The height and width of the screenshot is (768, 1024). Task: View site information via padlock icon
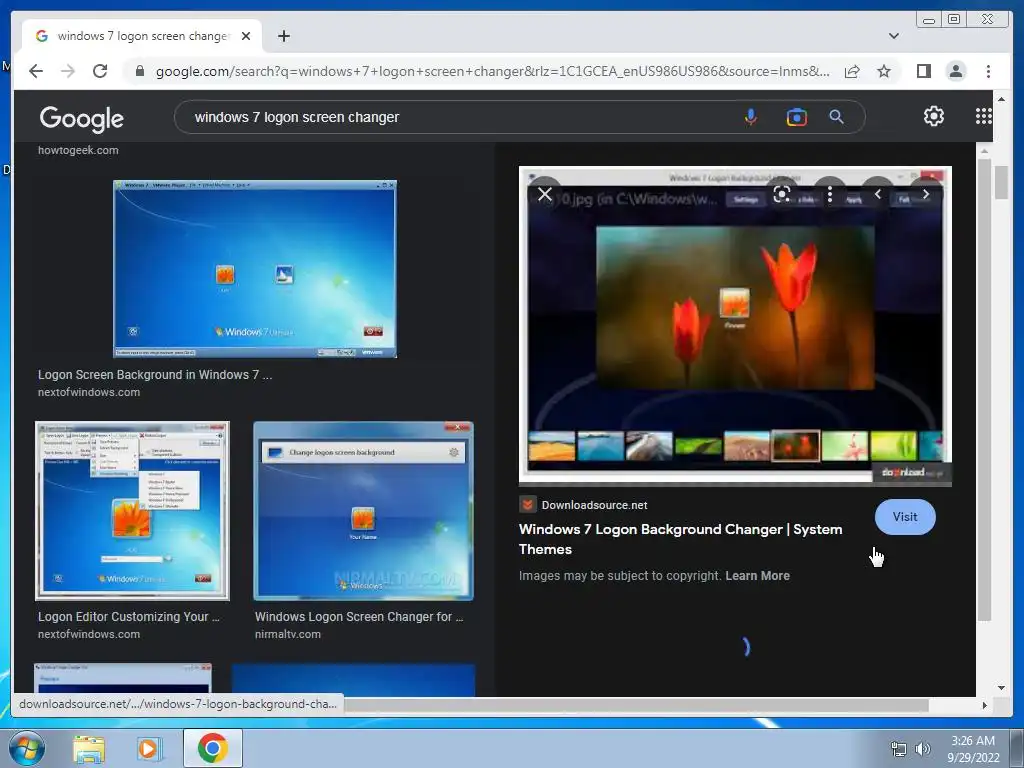(x=139, y=71)
